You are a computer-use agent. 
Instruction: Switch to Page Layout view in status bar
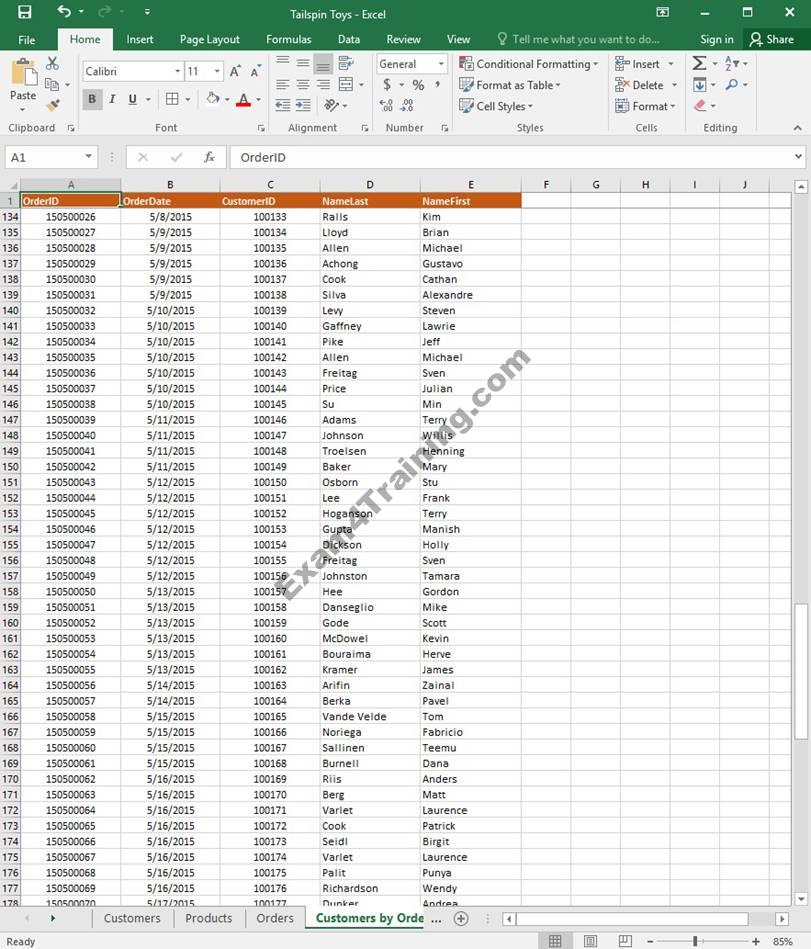pyautogui.click(x=591, y=941)
